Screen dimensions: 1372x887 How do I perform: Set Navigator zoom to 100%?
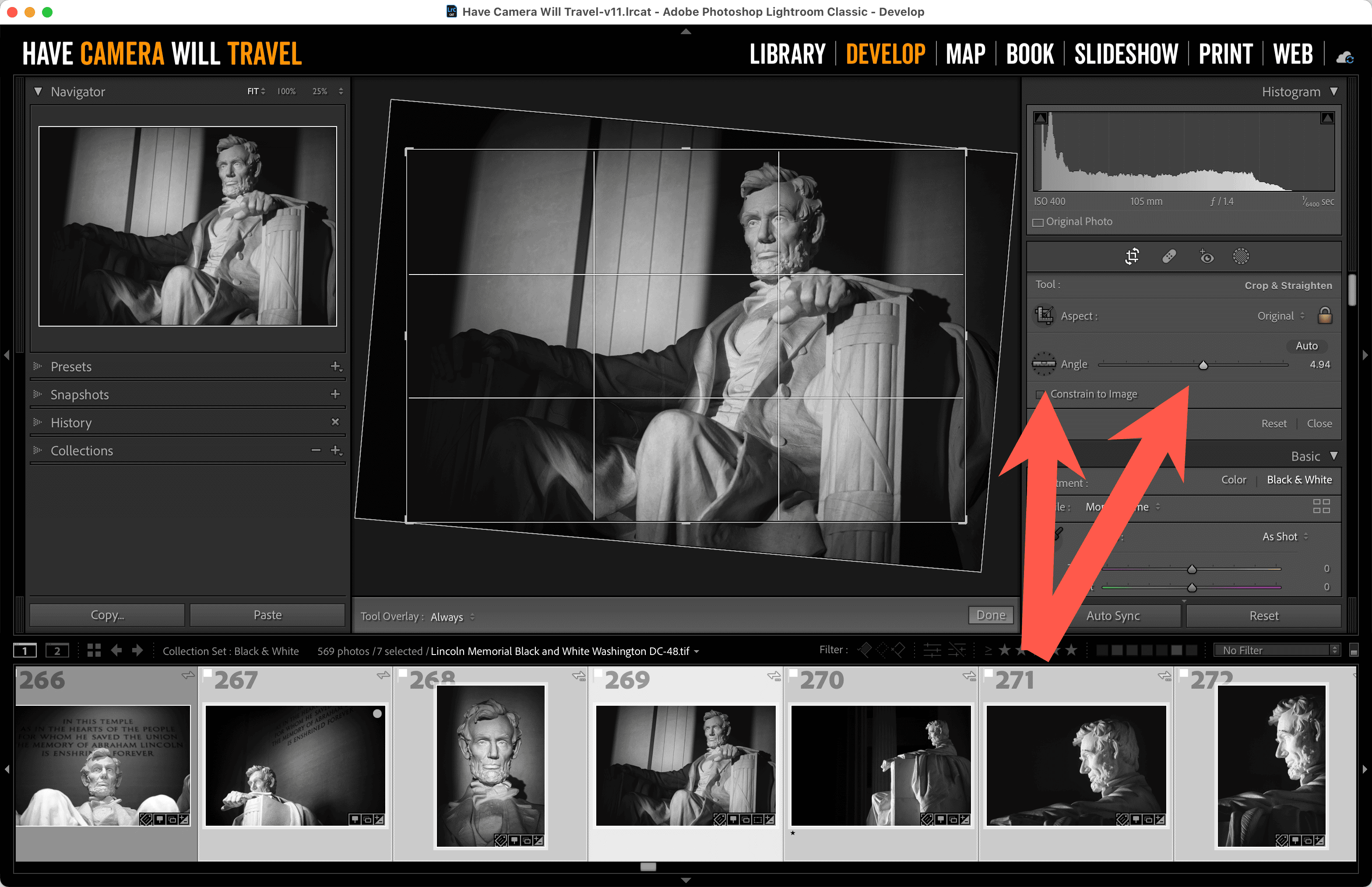tap(286, 91)
